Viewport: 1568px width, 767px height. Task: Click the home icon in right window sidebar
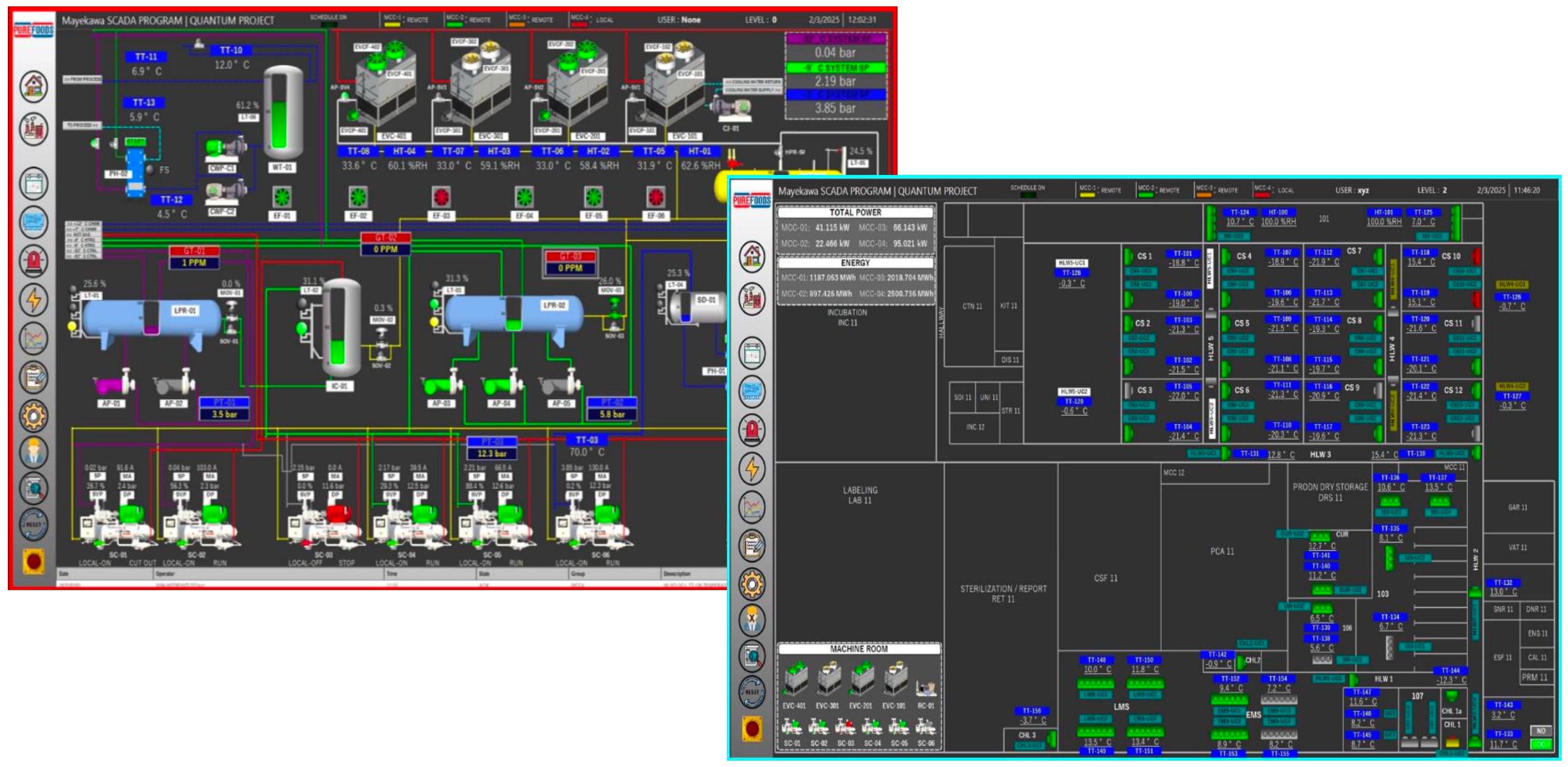[752, 256]
